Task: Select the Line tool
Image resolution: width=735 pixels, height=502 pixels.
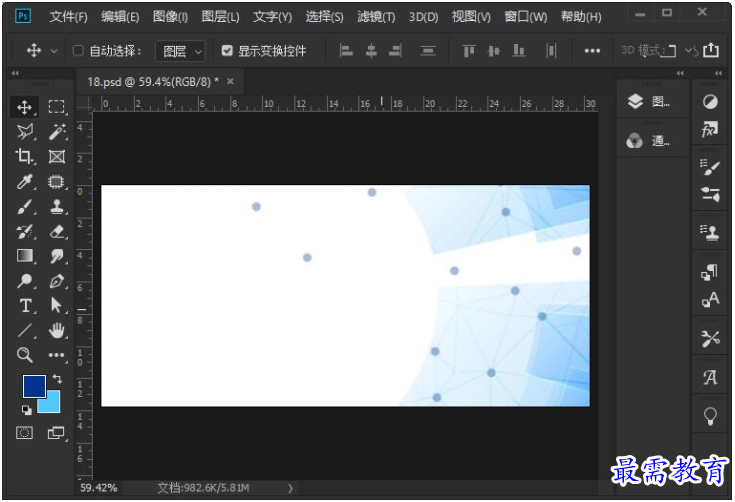Action: 24,330
